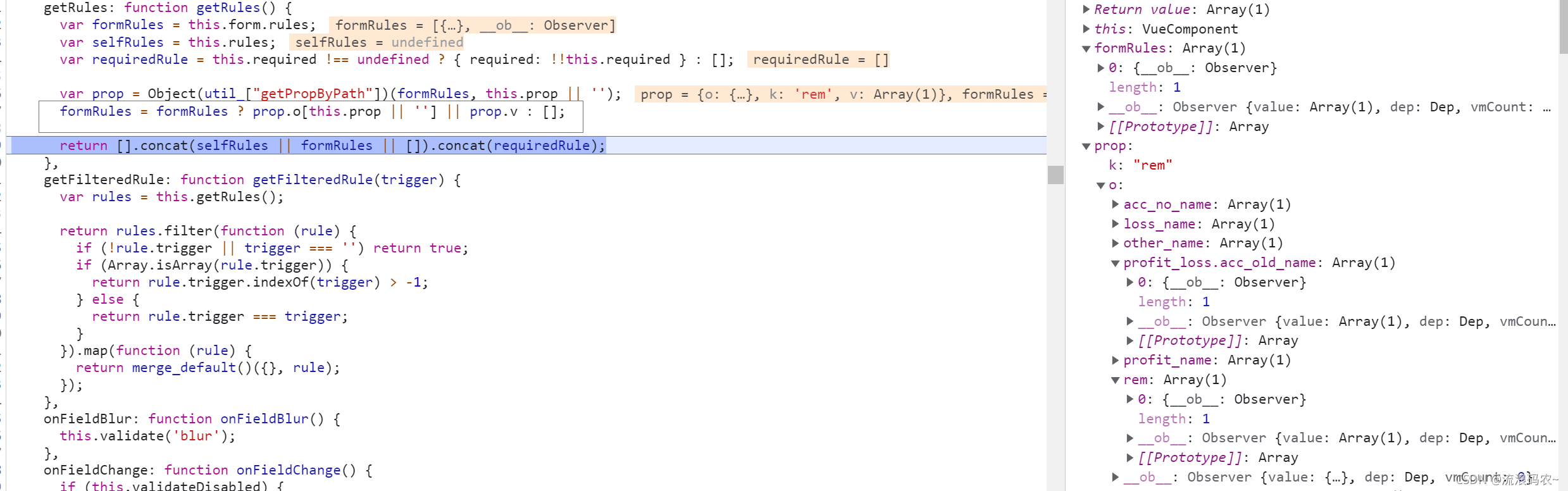Expand other_name Array(1) entry
The width and height of the screenshot is (1568, 491).
coord(1115,244)
